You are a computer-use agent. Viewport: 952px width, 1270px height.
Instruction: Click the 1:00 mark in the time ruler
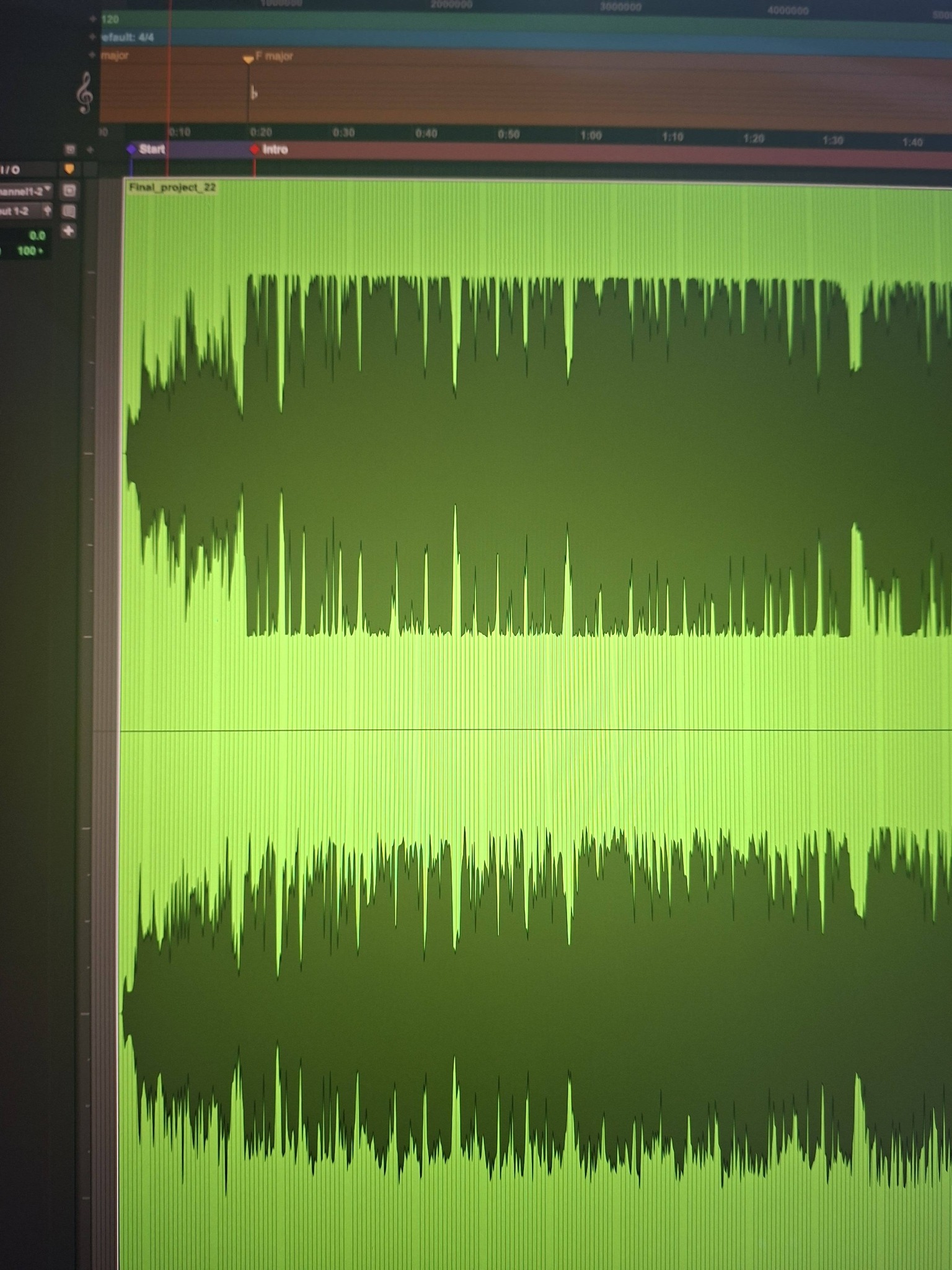[x=591, y=135]
